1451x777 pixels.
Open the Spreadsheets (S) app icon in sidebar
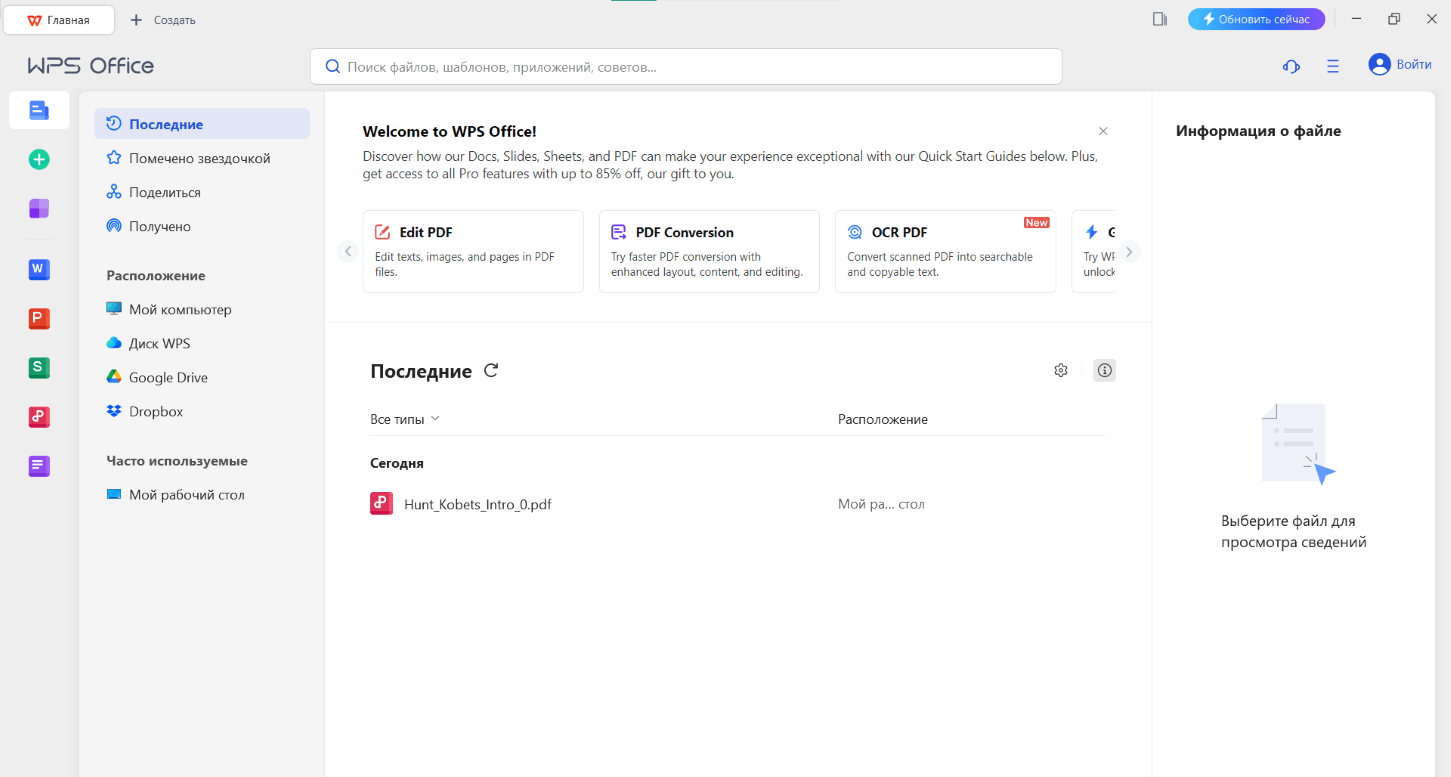(x=39, y=368)
